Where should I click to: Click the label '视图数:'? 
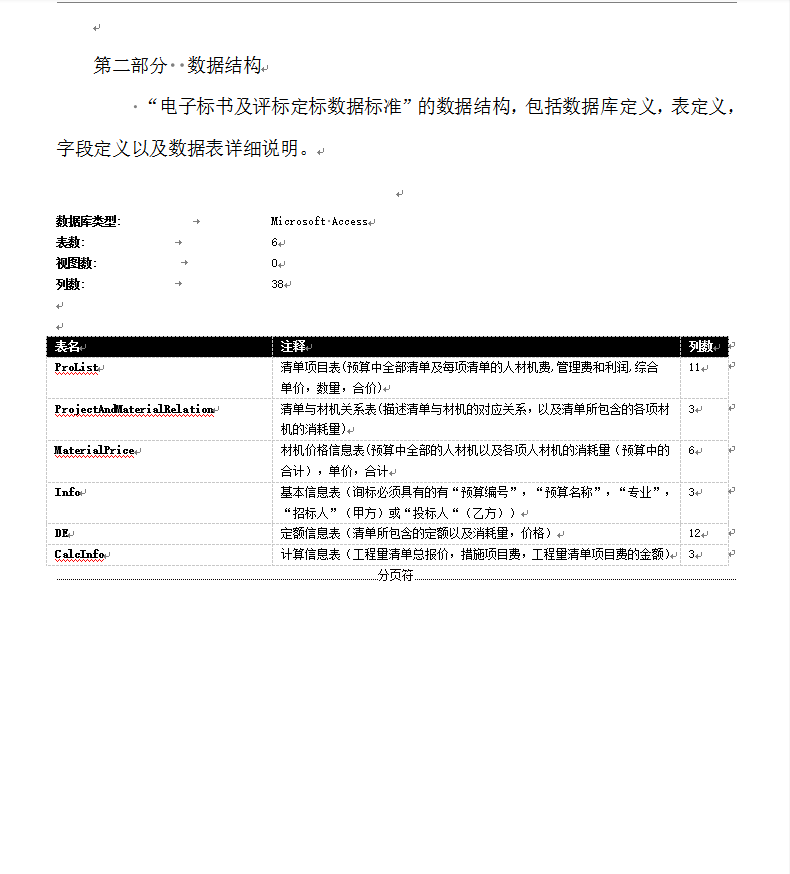click(76, 263)
